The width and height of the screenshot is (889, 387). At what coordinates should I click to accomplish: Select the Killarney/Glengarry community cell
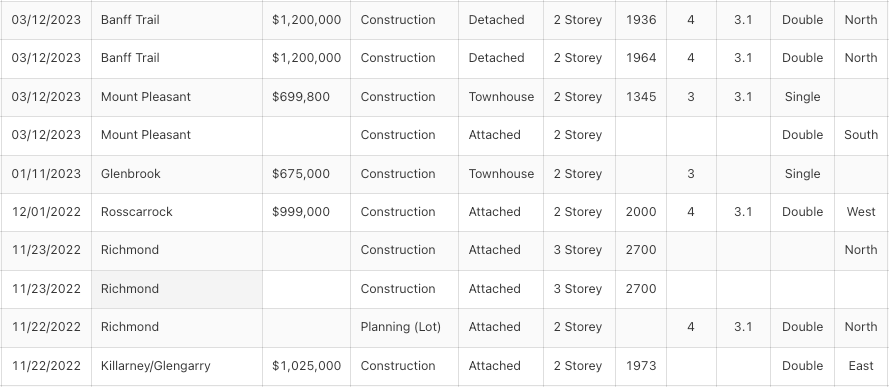tap(177, 366)
